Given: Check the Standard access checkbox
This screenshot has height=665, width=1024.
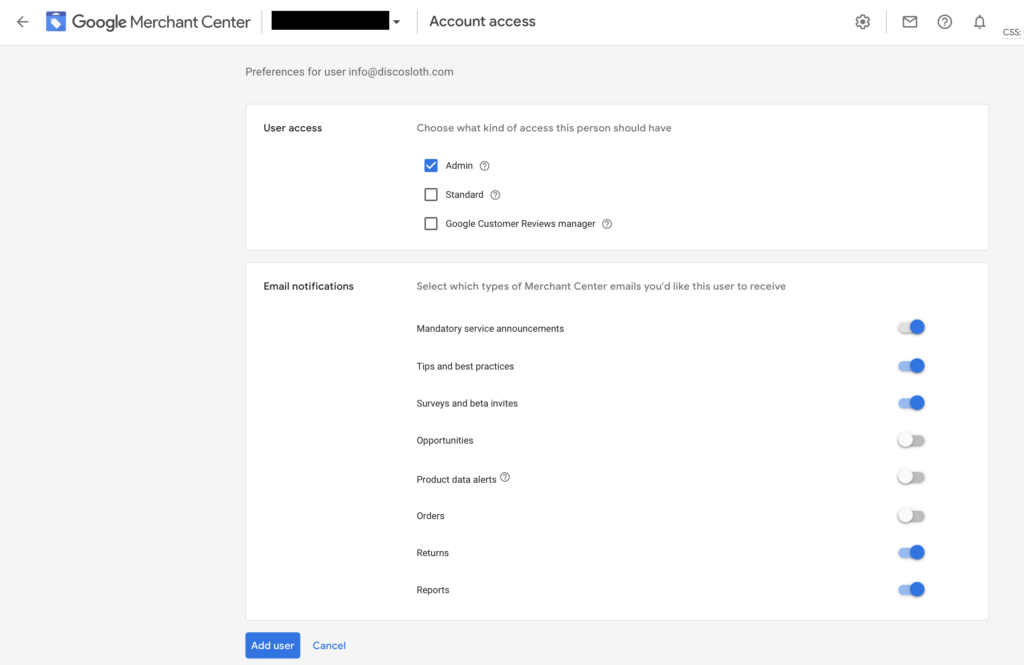Looking at the screenshot, I should (431, 195).
